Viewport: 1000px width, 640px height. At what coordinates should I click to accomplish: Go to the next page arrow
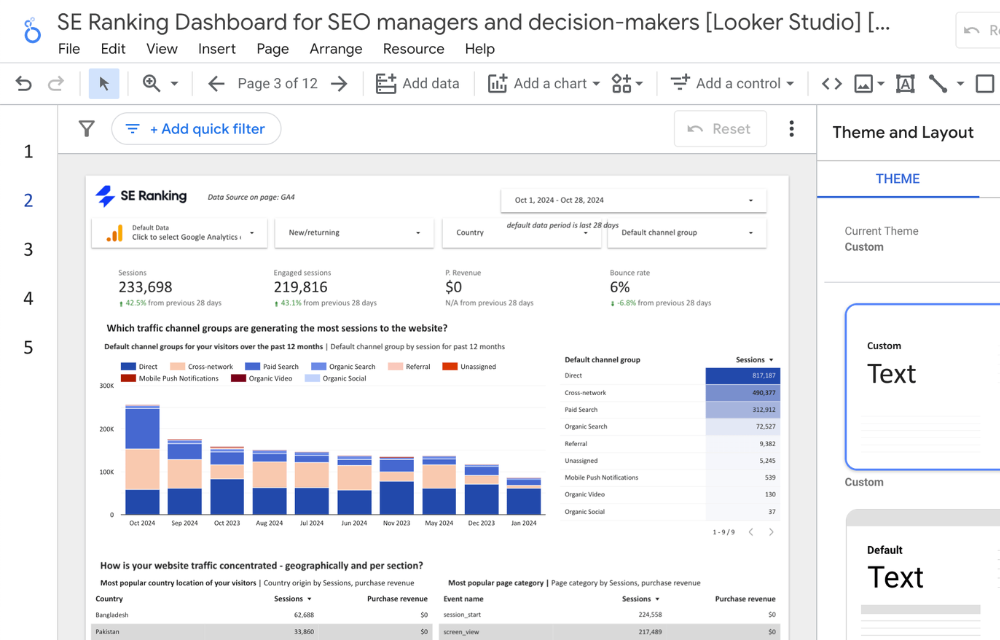(339, 84)
